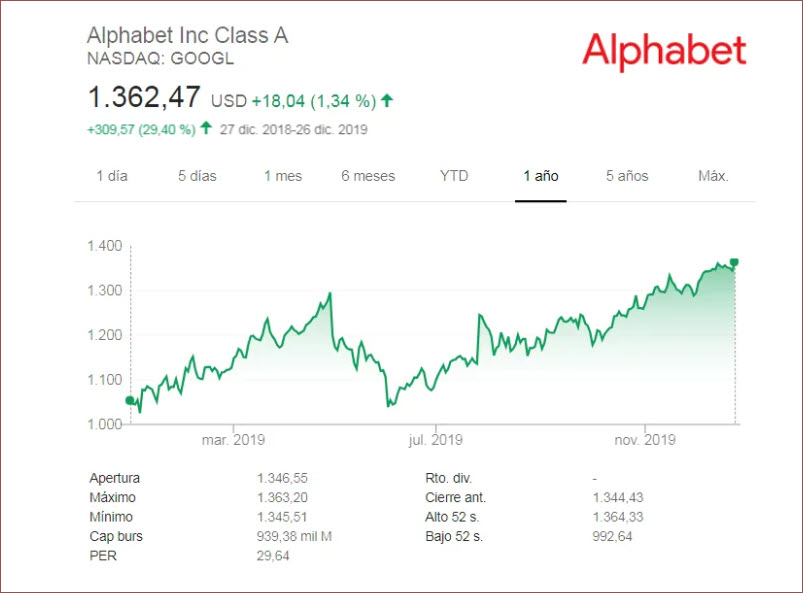Select the 1 año tab
803x593 pixels.
pos(541,176)
